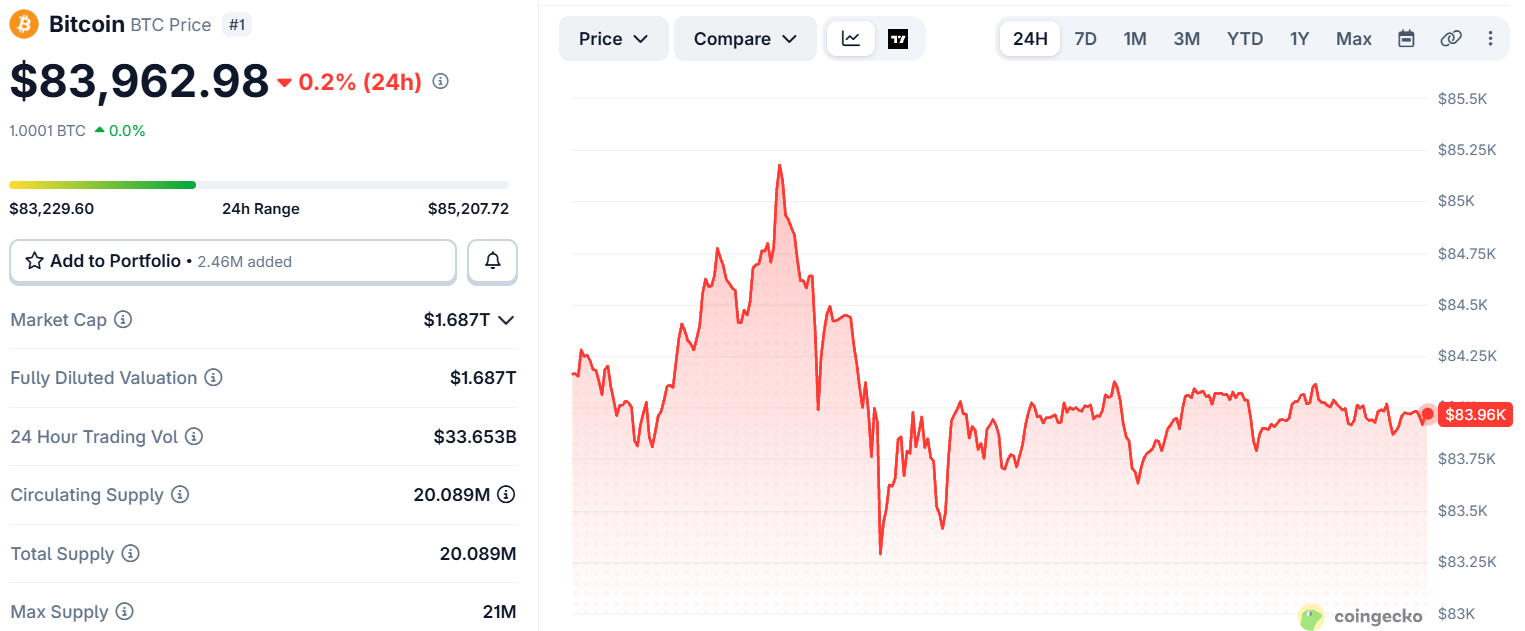Open the calendar date range picker

[x=1406, y=39]
